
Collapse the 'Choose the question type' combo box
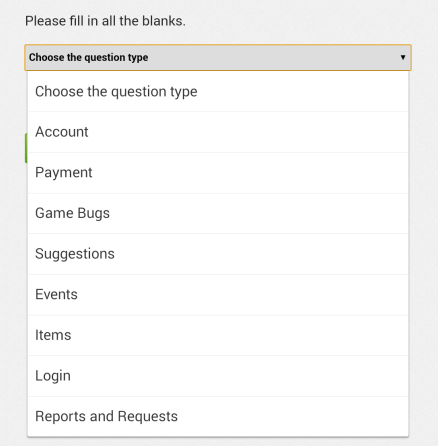[x=218, y=57]
